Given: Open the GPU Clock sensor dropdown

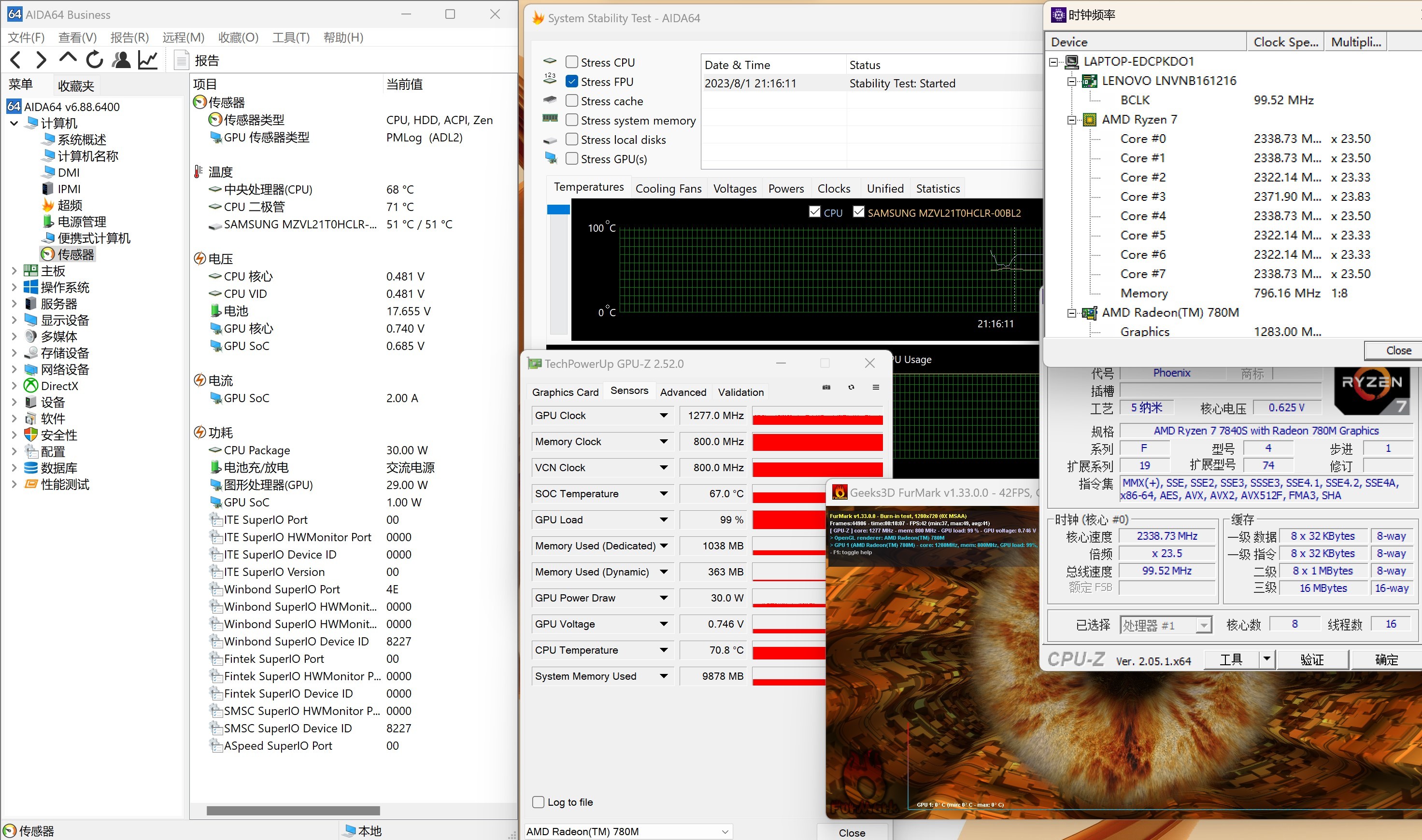Looking at the screenshot, I should [663, 416].
